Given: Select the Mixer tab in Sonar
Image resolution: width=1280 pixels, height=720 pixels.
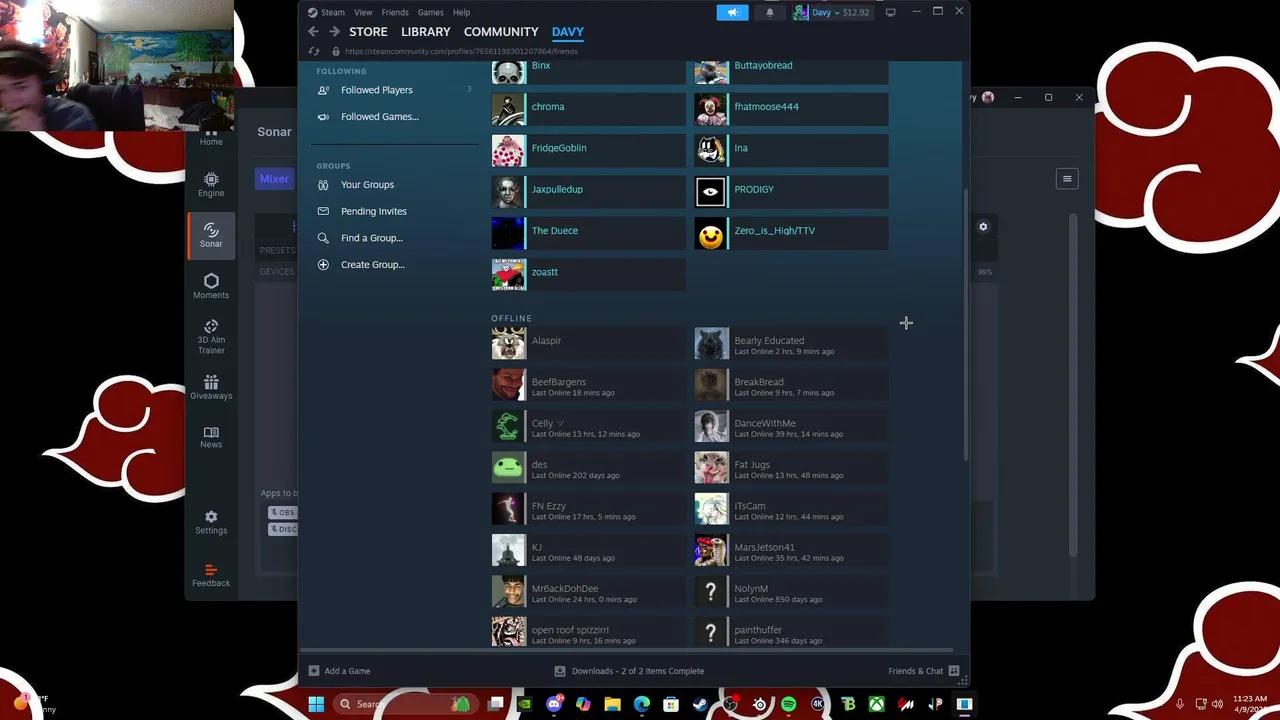Looking at the screenshot, I should [x=274, y=179].
